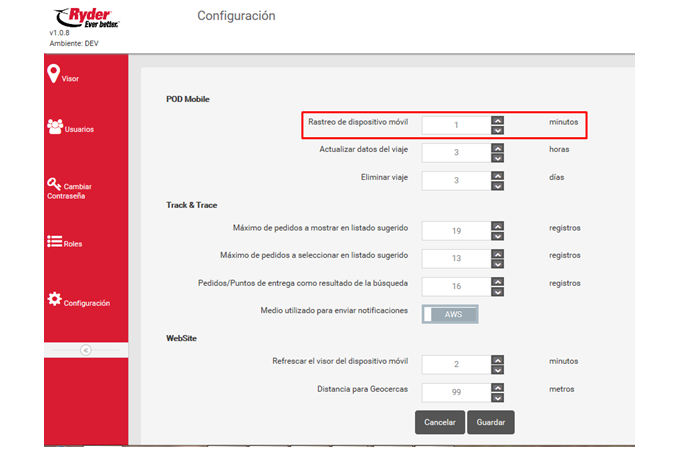
Task: Increase Eliminar viaje days value
Action: [x=497, y=175]
